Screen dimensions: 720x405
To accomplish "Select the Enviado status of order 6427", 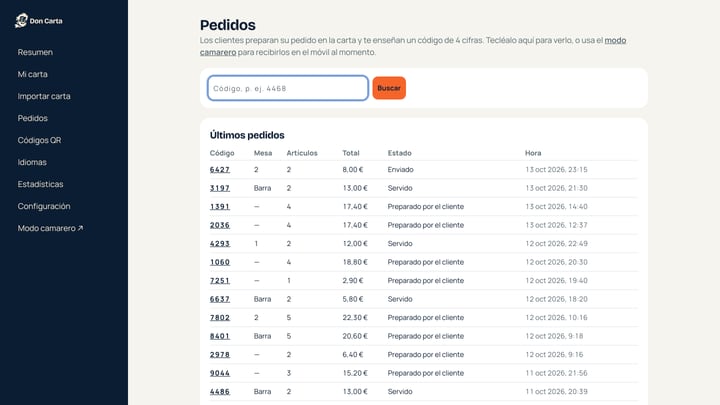I will click(400, 170).
